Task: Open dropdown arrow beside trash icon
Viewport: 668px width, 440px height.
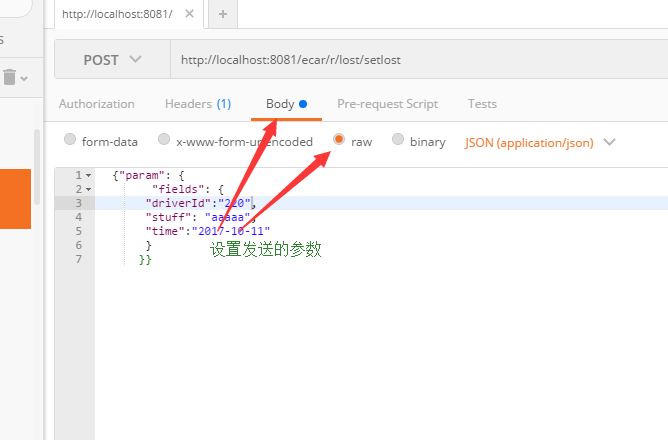Action: click(x=24, y=78)
